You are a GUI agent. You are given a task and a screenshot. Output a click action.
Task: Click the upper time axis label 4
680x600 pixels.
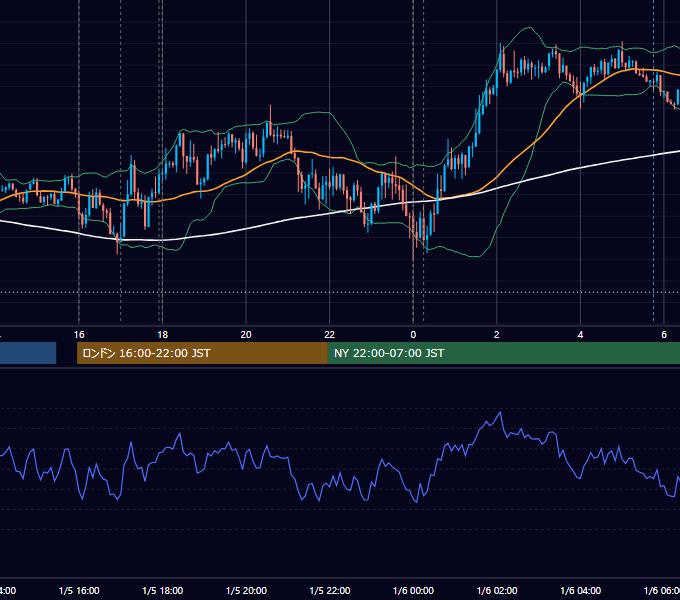click(580, 335)
